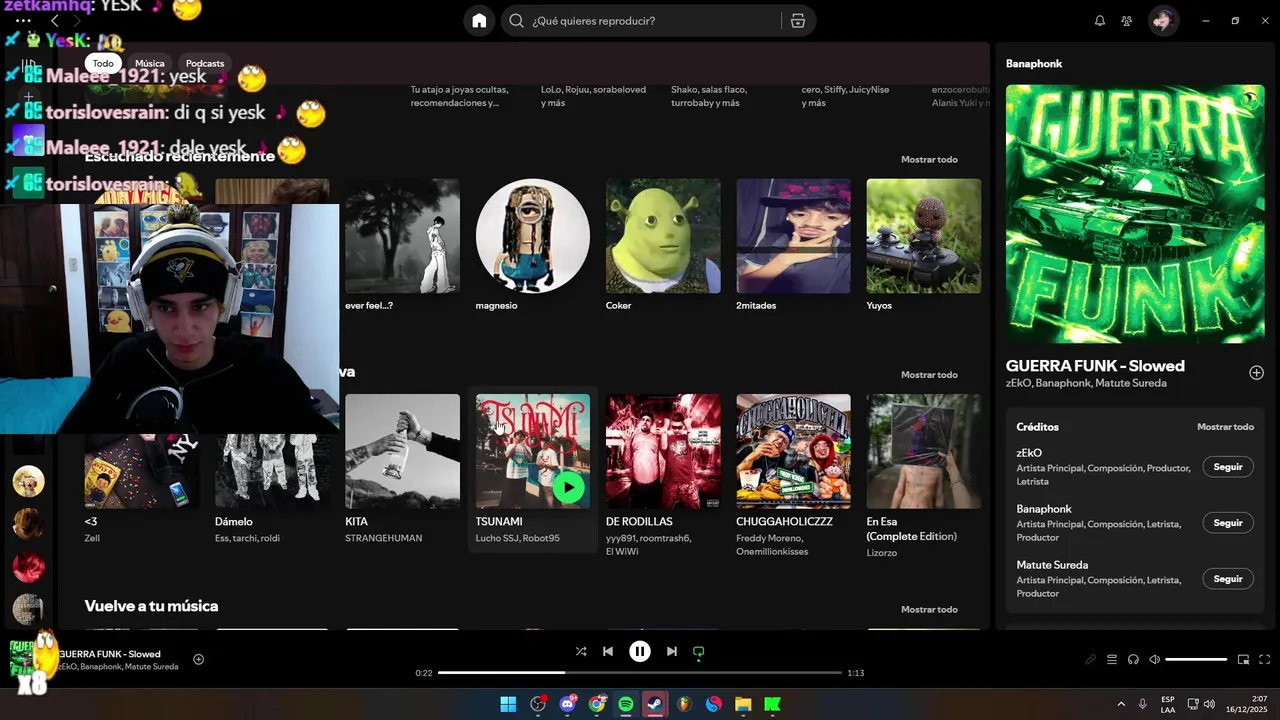
Task: Adjust the volume slider
Action: tap(1196, 660)
